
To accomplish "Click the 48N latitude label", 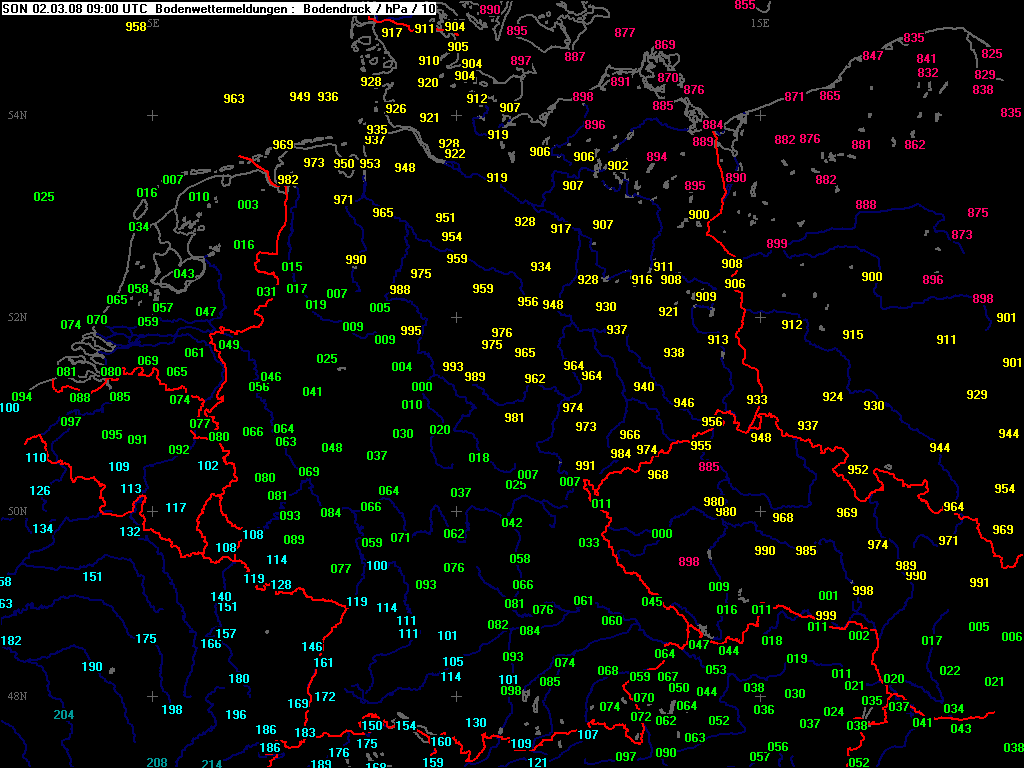I will pos(17,696).
